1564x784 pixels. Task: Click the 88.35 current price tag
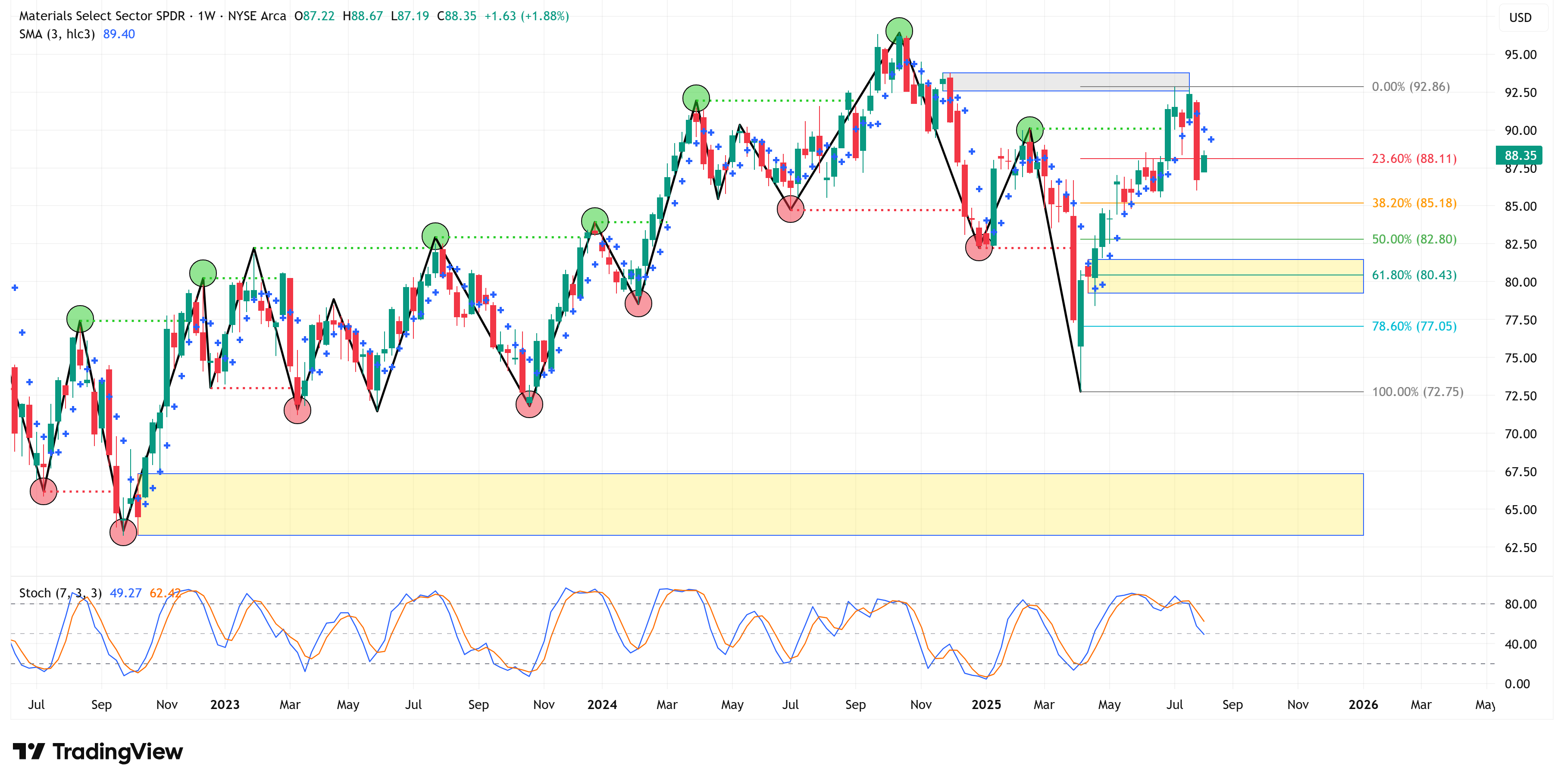pyautogui.click(x=1519, y=155)
